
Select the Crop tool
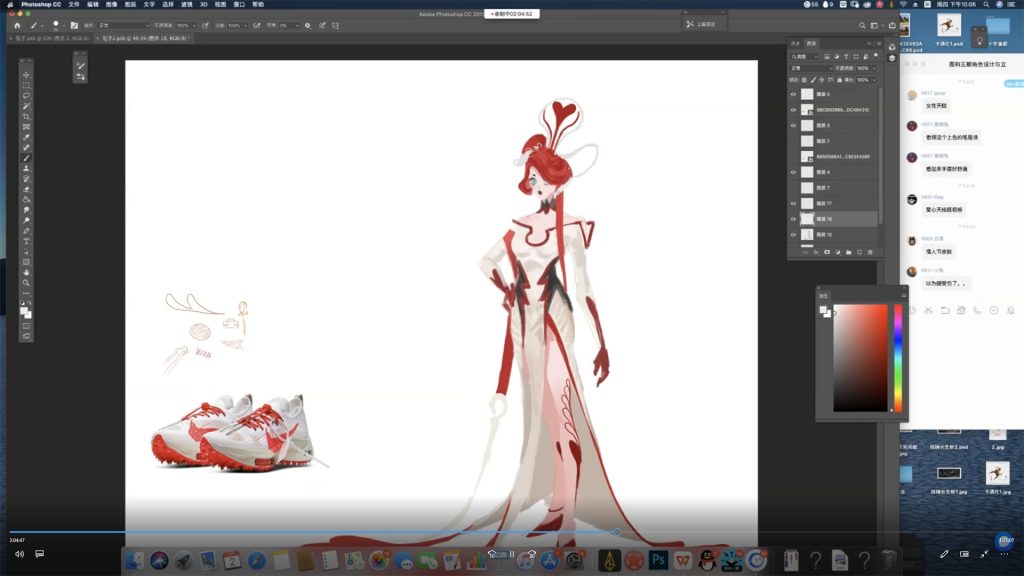tap(27, 117)
